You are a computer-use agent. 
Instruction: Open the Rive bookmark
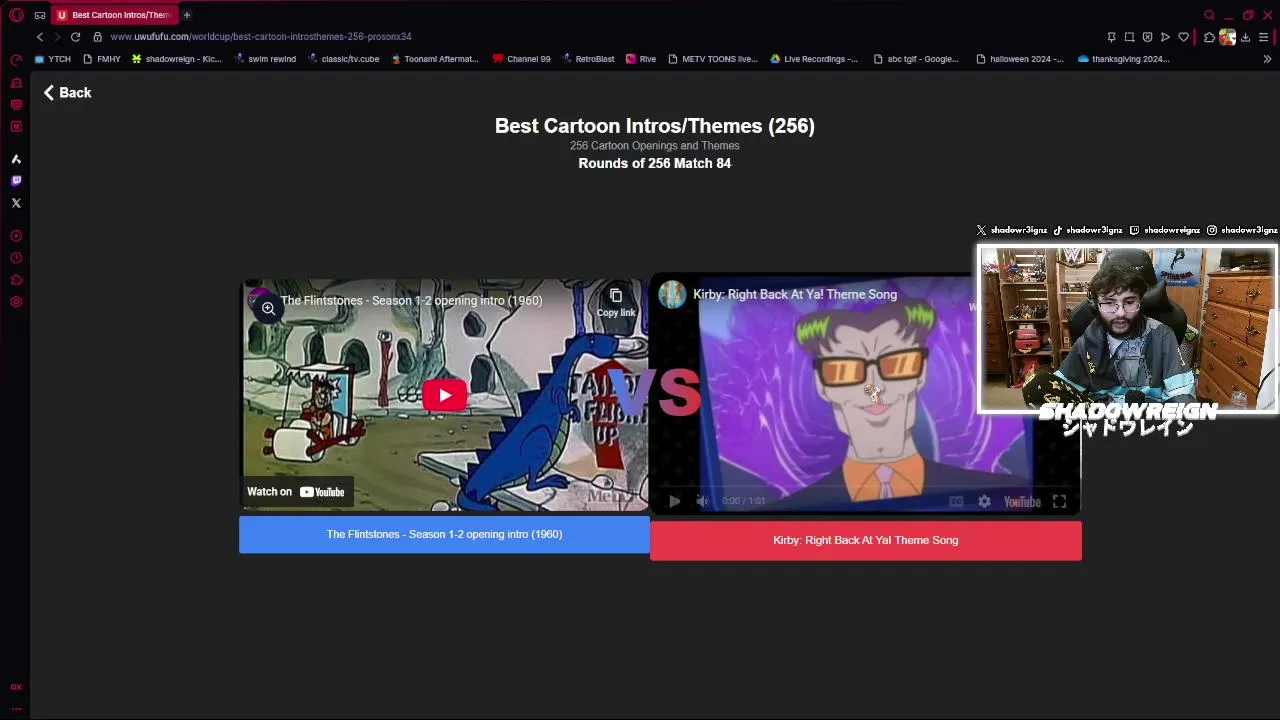641,59
